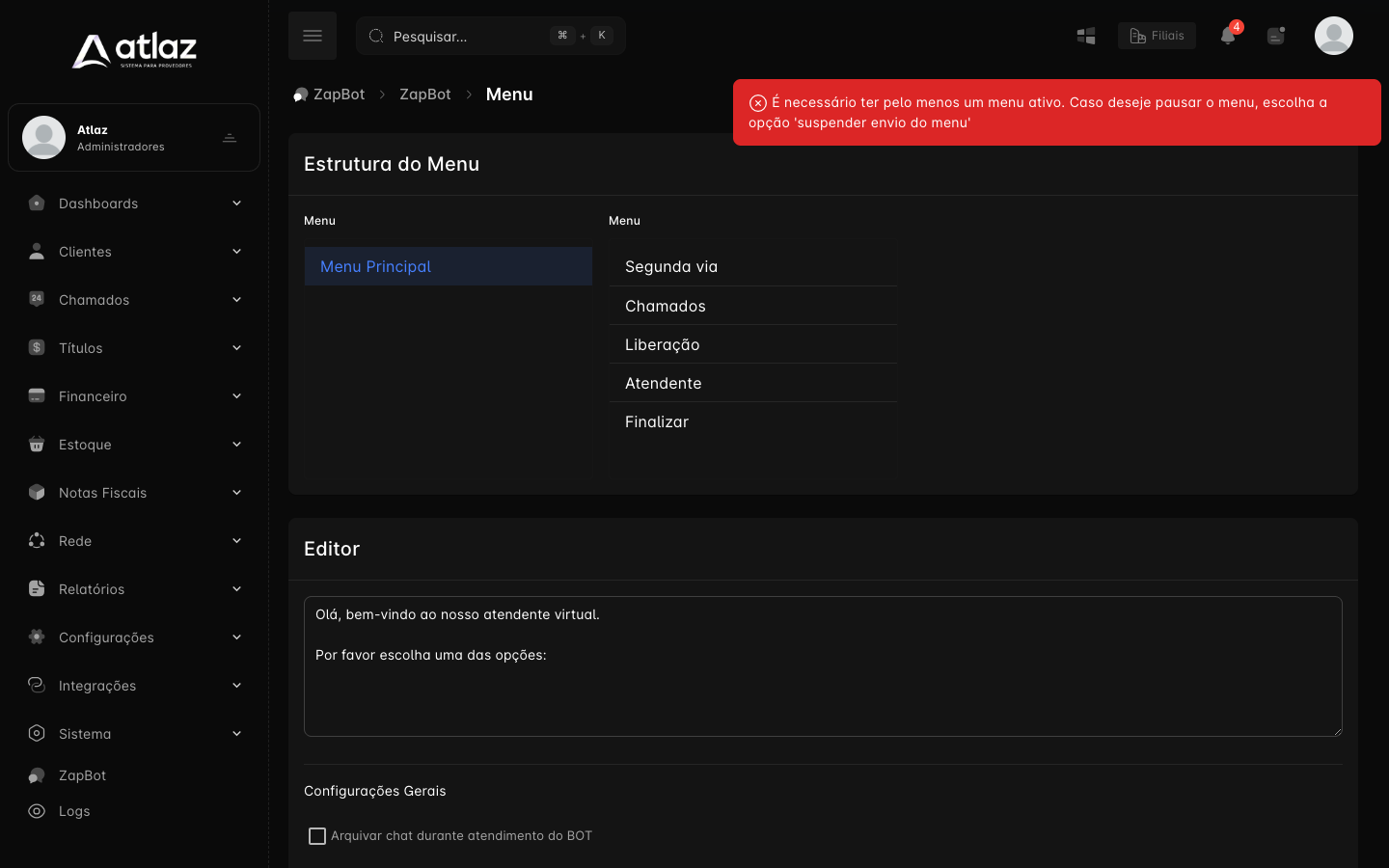Image resolution: width=1389 pixels, height=868 pixels.
Task: Click the Chamados sidebar icon
Action: 37,299
